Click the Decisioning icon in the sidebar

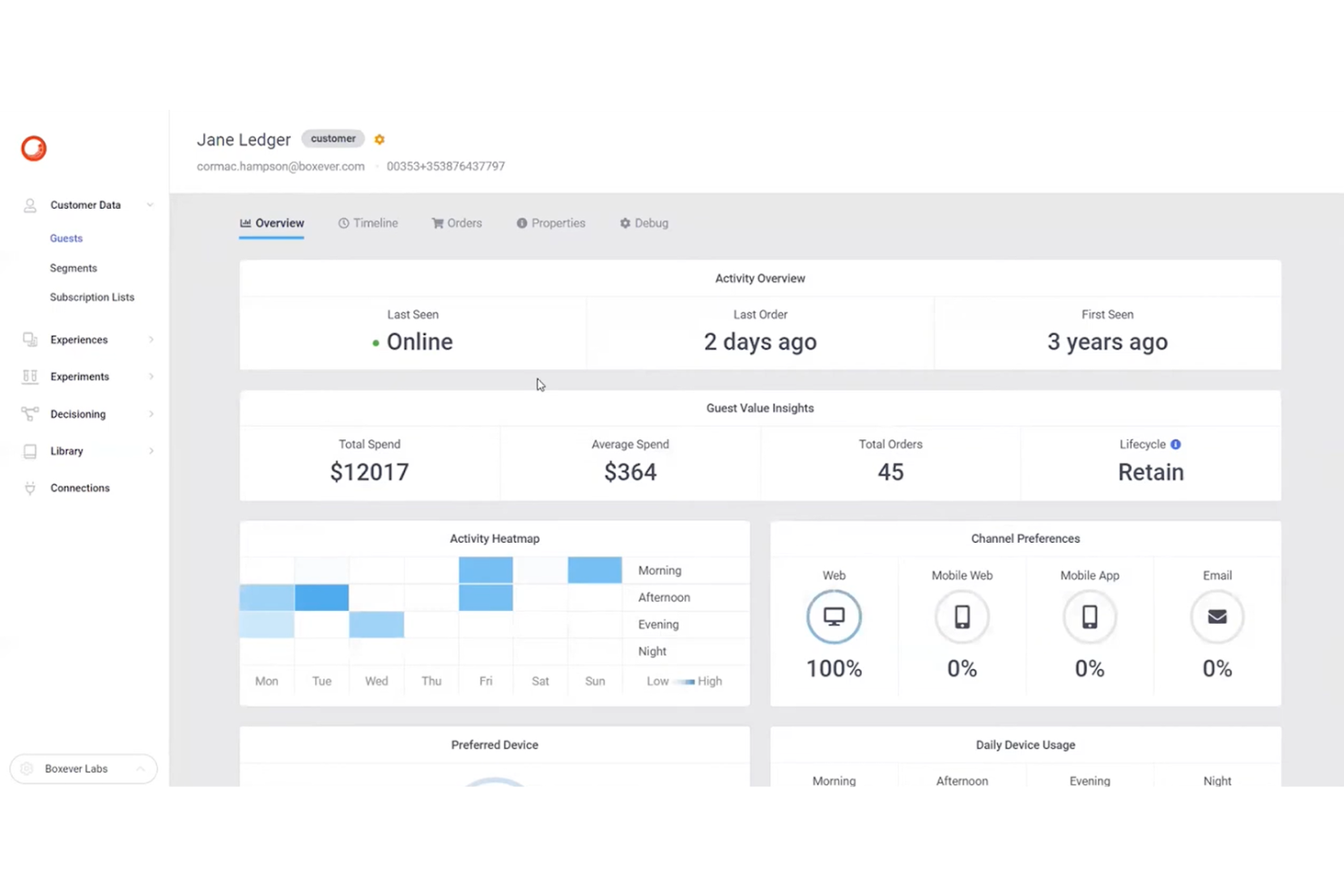click(x=29, y=414)
